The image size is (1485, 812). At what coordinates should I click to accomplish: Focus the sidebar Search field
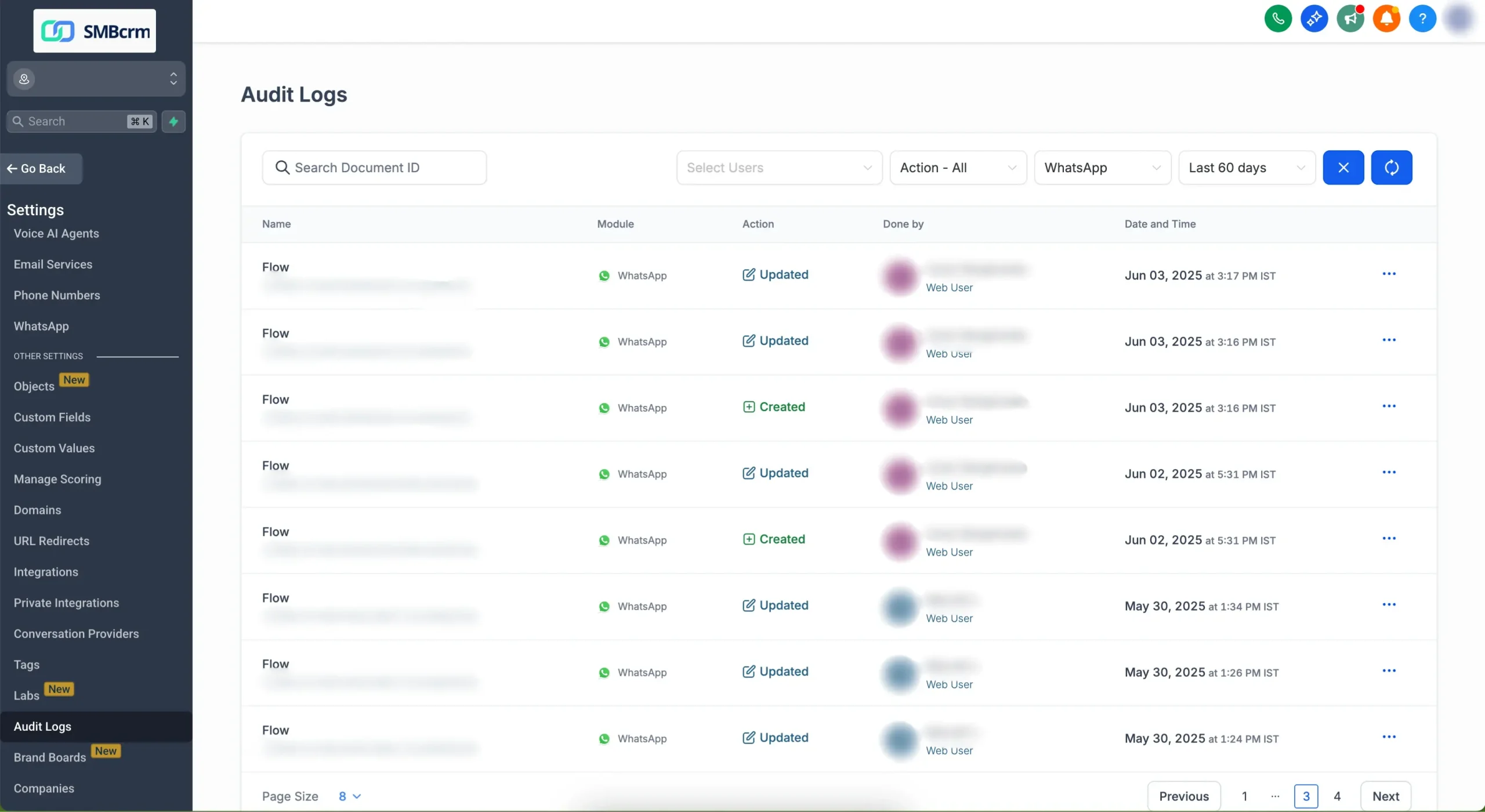click(x=82, y=121)
